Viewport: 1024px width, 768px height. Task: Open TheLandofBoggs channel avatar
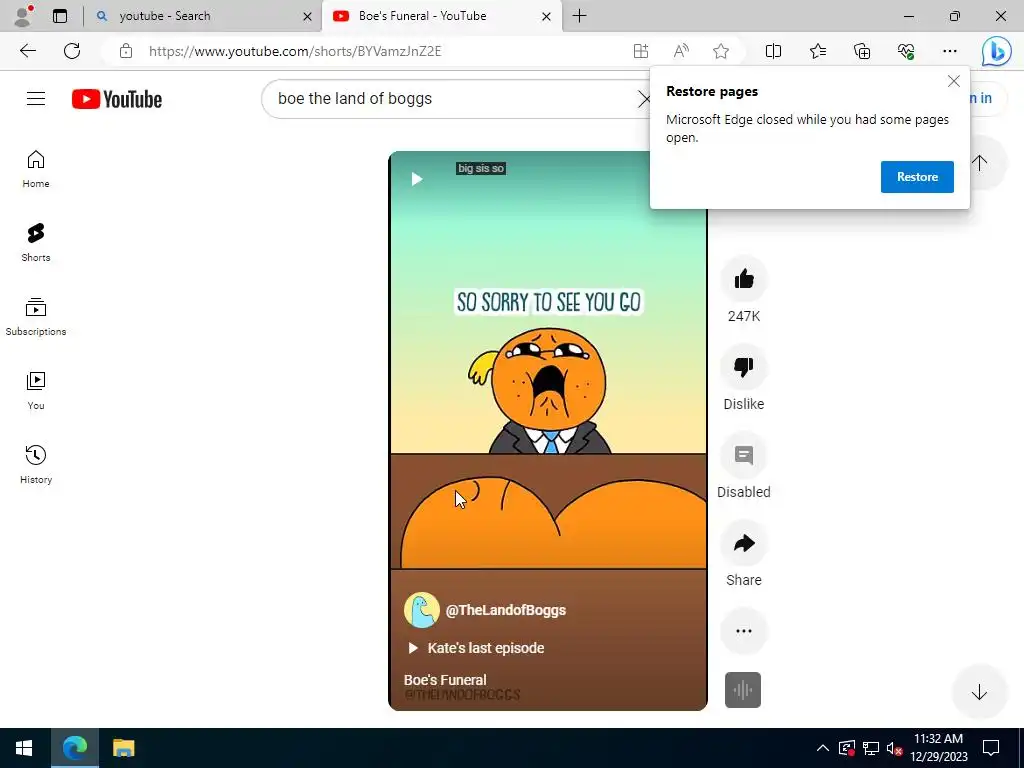[421, 610]
